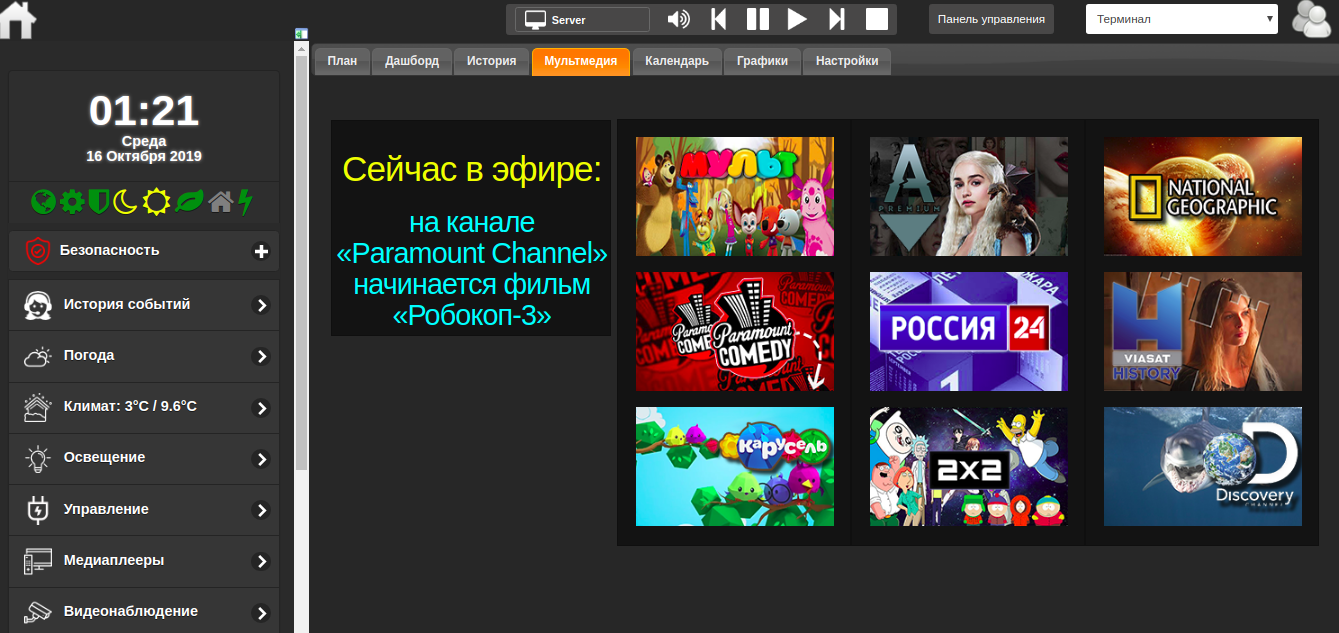The image size is (1339, 633).
Task: Click the speaker volume icon in toolbar
Action: point(679,18)
